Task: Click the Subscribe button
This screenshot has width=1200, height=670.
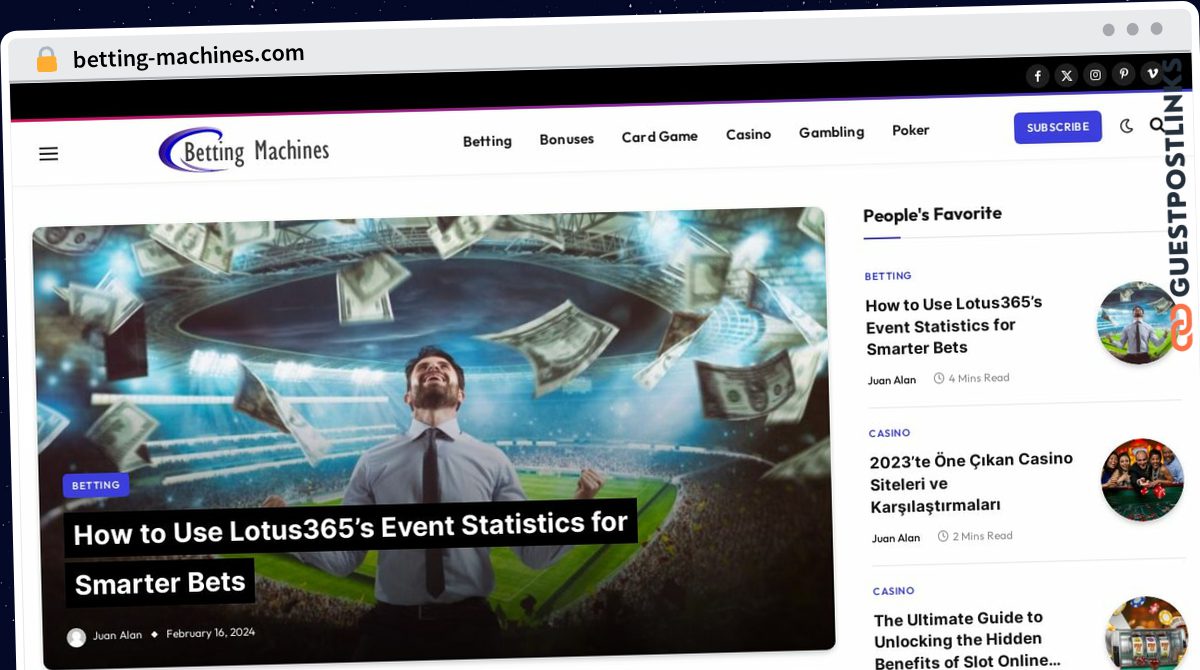Action: pos(1058,127)
